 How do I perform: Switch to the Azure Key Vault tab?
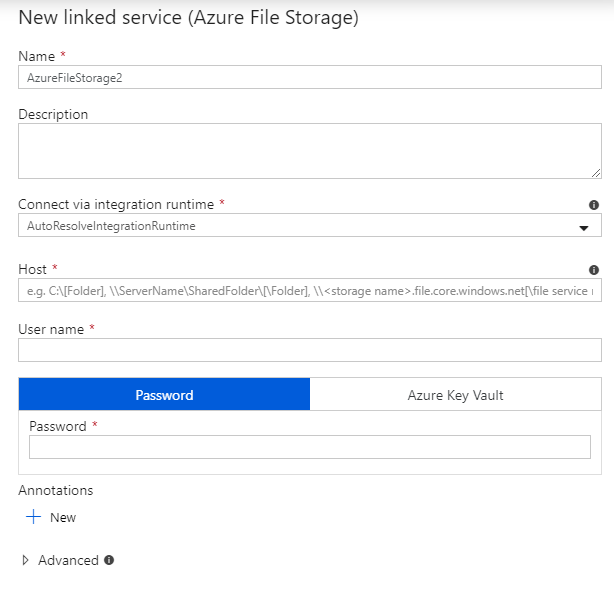[x=455, y=394]
